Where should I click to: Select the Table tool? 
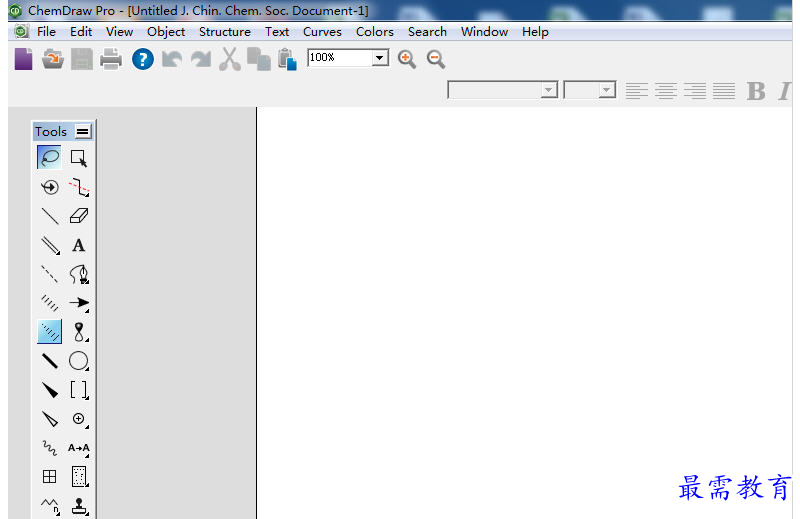click(x=49, y=477)
